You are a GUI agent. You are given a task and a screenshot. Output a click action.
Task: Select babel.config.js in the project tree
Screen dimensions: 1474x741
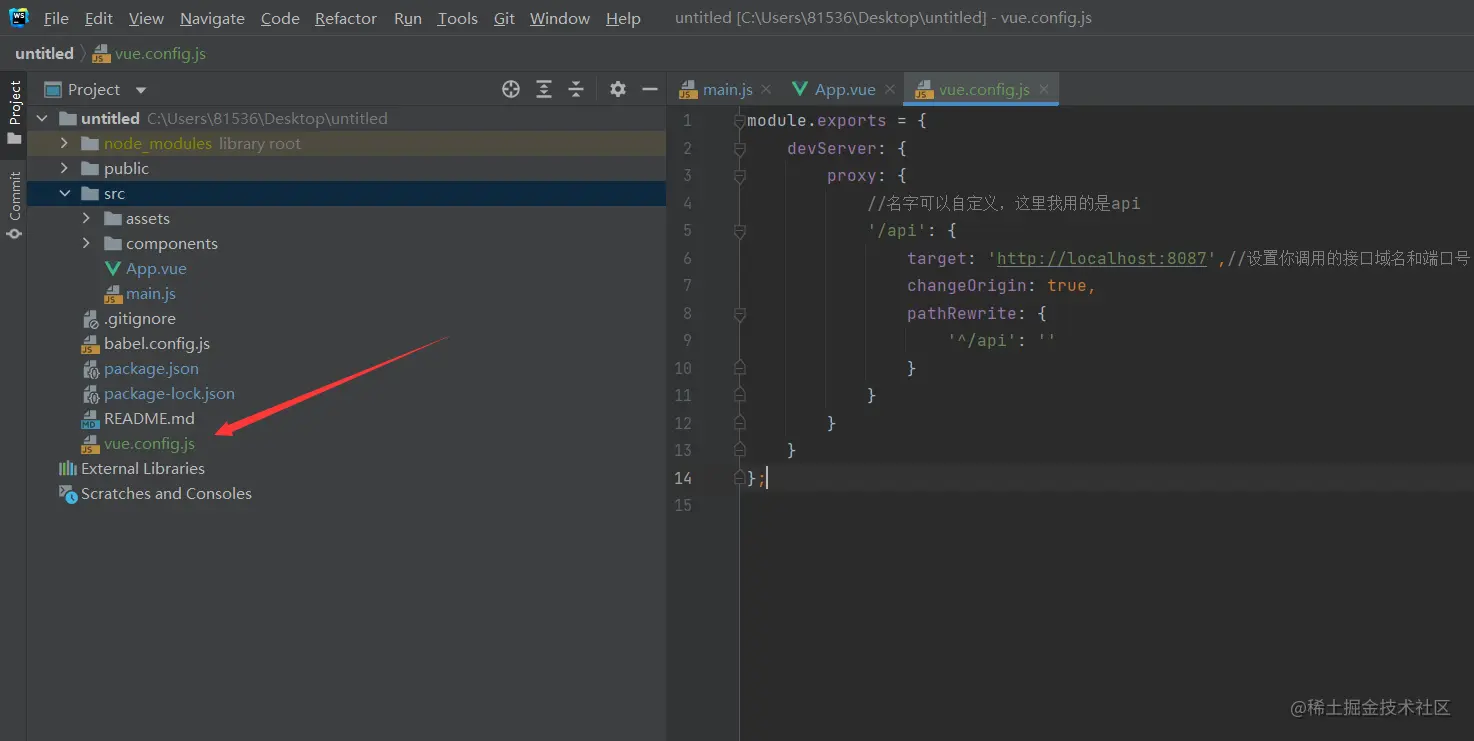point(157,344)
